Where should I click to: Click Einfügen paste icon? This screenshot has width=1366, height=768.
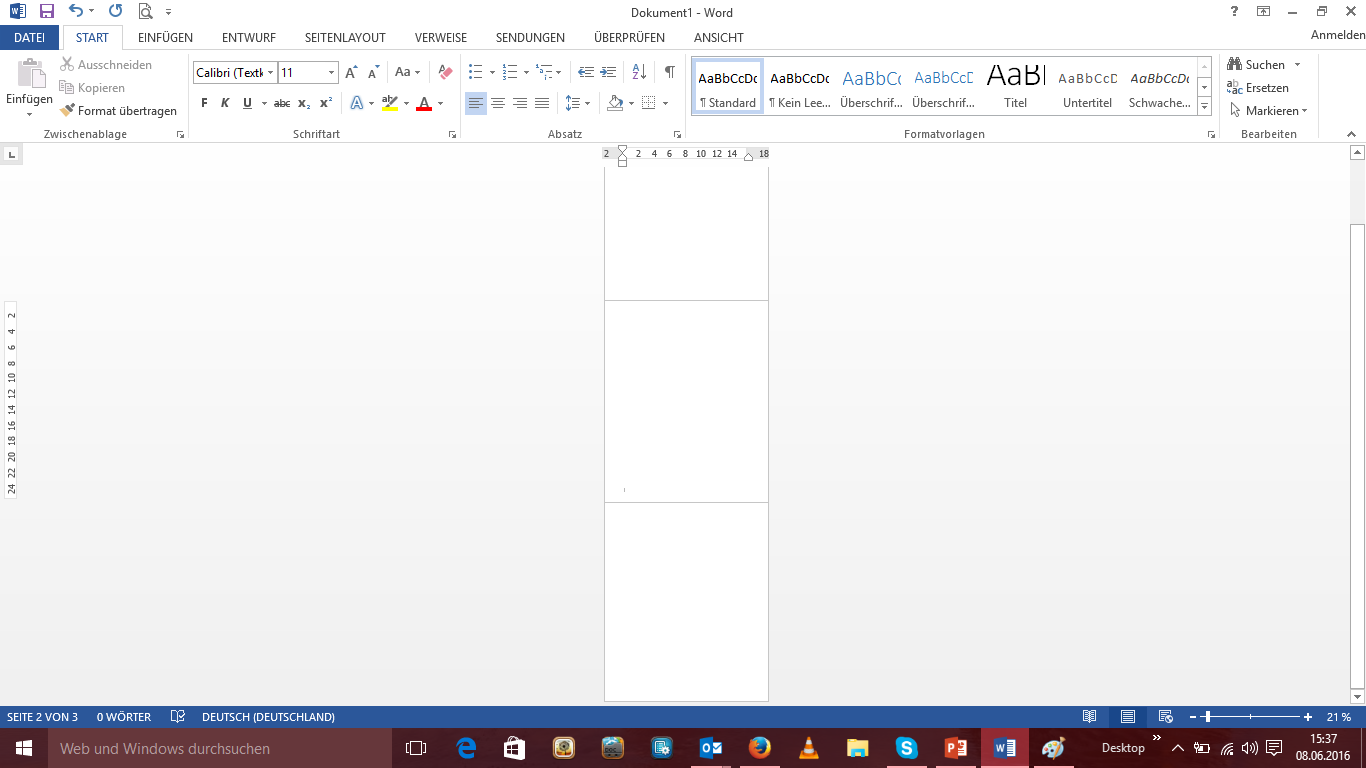click(29, 75)
